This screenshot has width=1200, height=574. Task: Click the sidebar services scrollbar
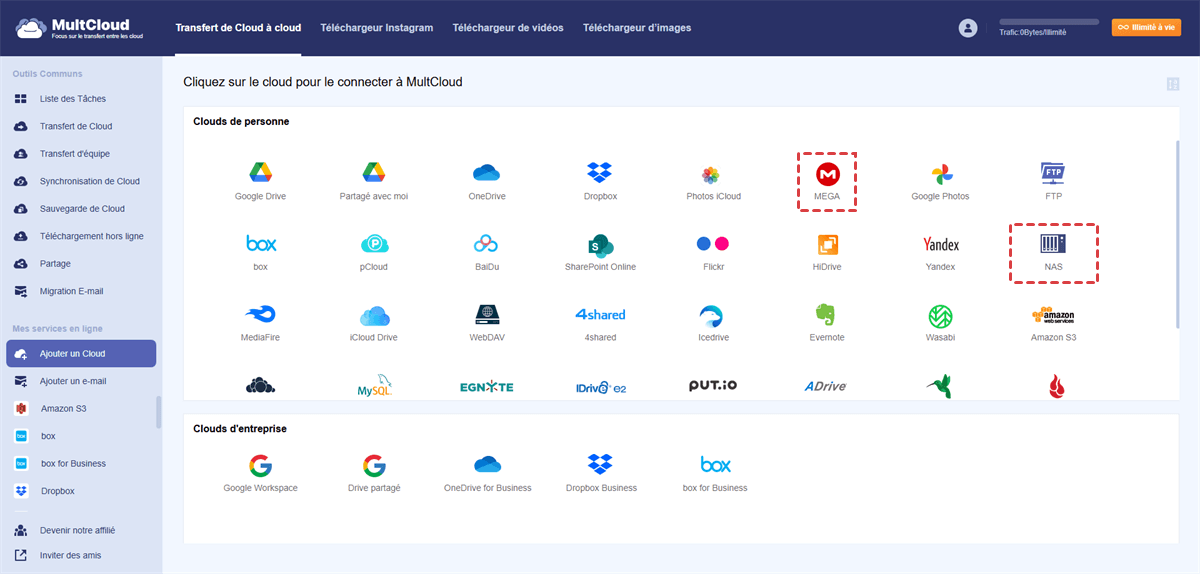(x=159, y=412)
